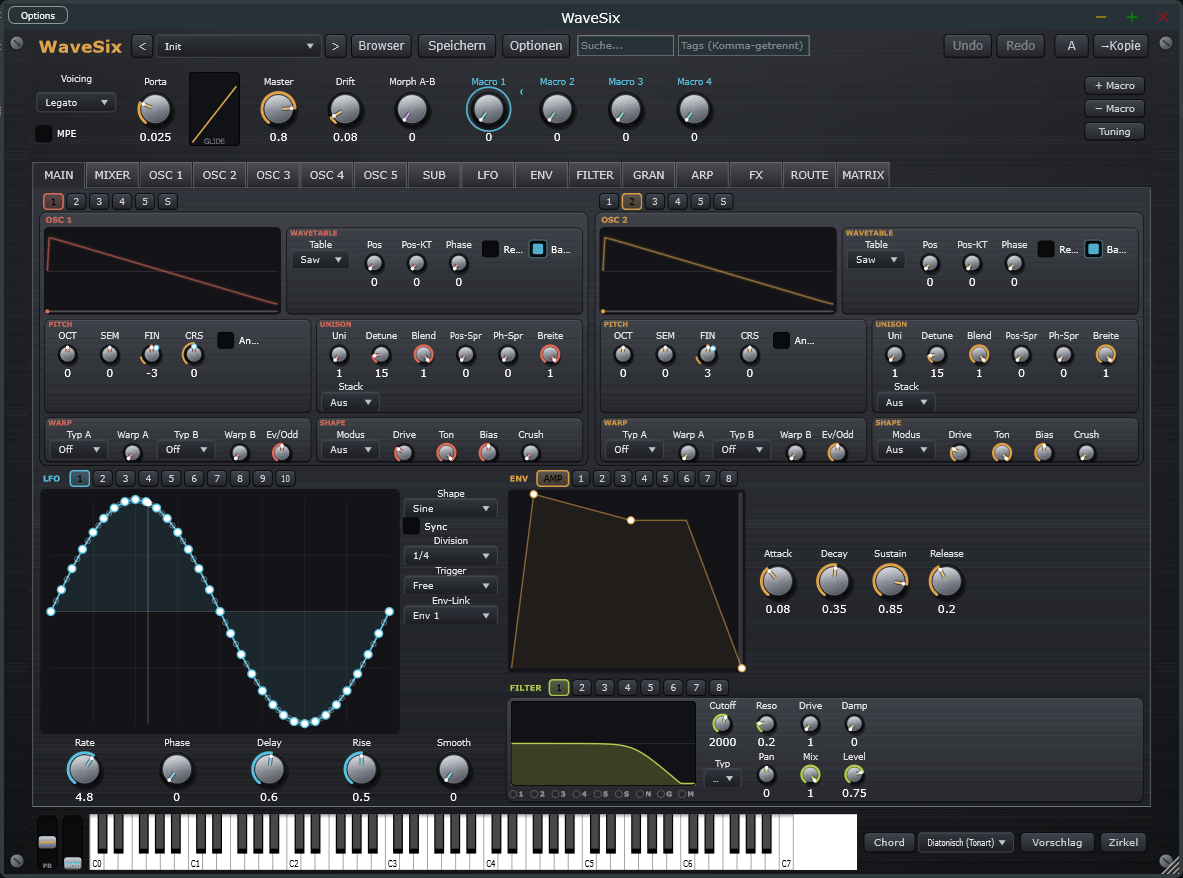Open the MATRIX tab
This screenshot has height=878, width=1183.
[x=863, y=175]
